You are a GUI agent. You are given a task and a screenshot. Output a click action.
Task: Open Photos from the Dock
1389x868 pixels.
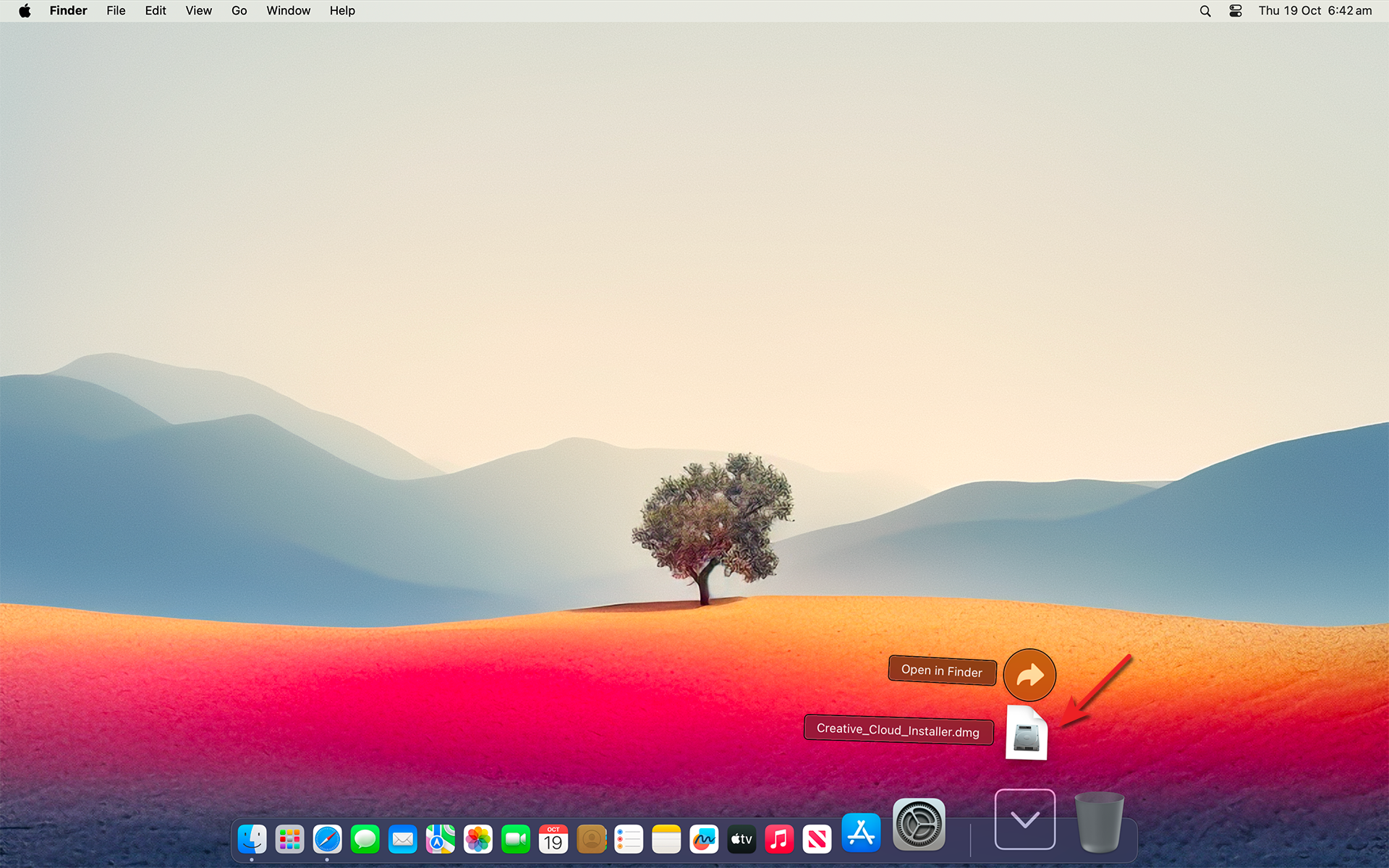tap(477, 839)
